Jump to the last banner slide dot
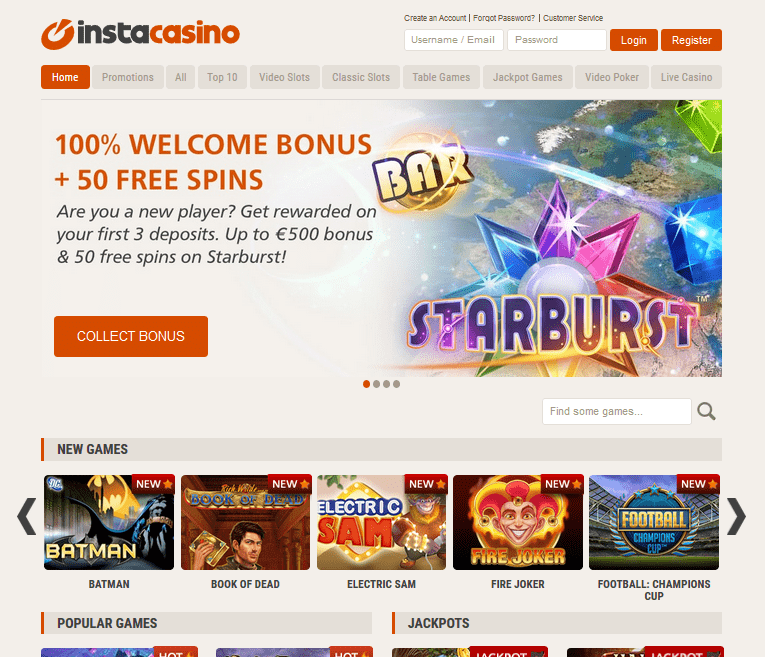Screen dimensions: 765x657 (397, 384)
